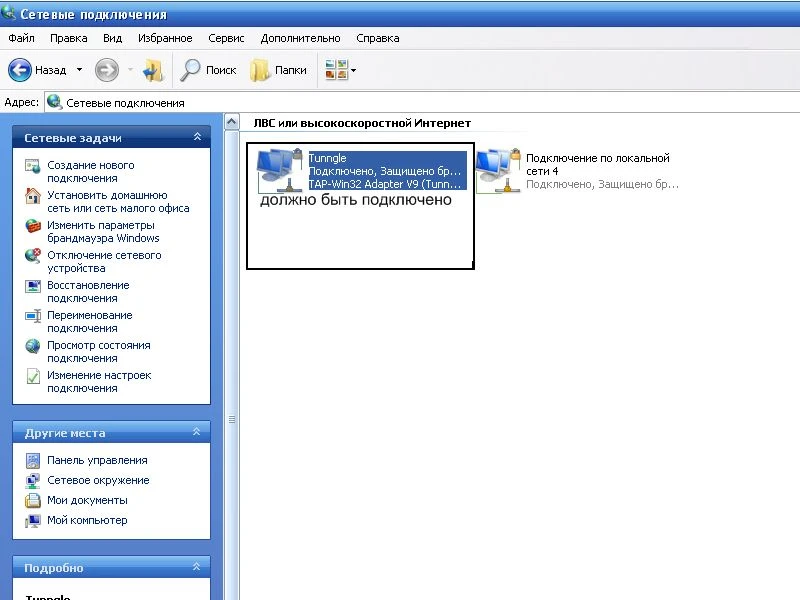
Task: Click Создание нового подключения link
Action: point(91,172)
